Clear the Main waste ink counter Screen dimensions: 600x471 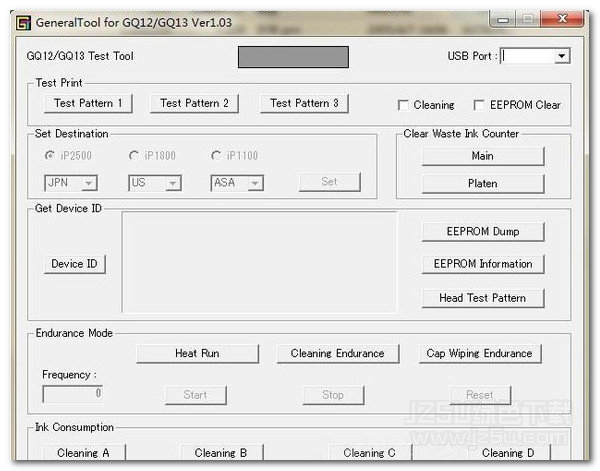(x=482, y=156)
